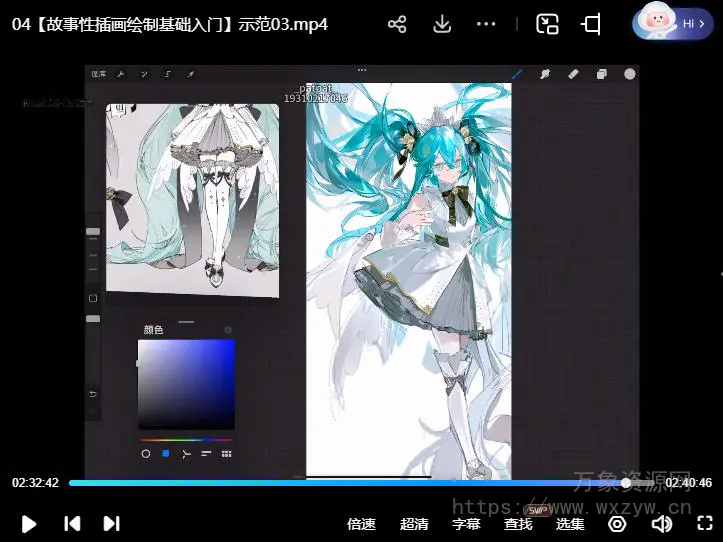Open the 超清 video quality menu
This screenshot has height=542, width=723.
click(x=414, y=523)
